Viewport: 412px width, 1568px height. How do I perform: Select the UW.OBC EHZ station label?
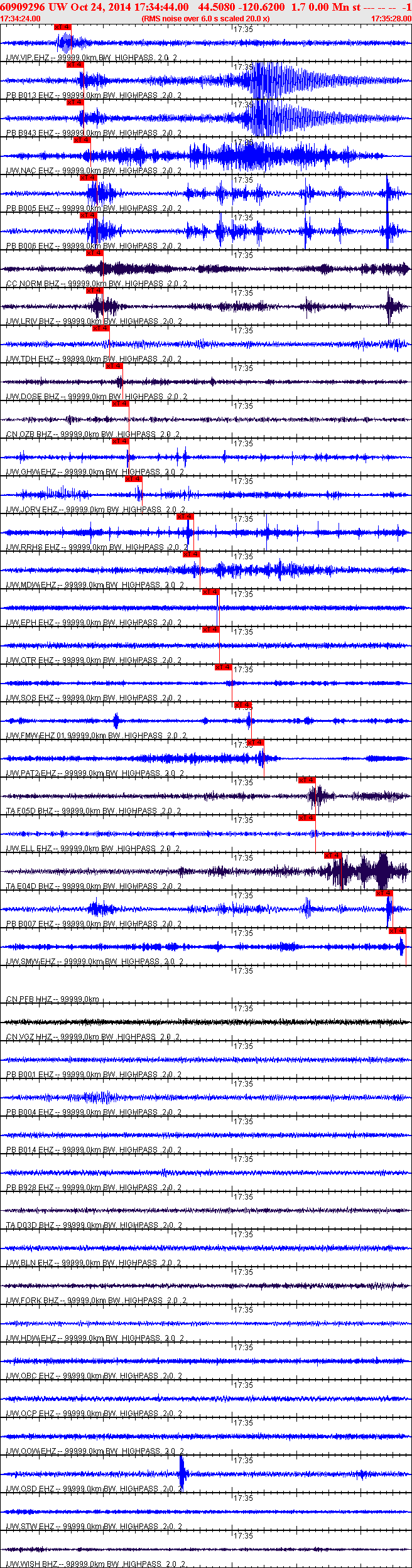94,1376
